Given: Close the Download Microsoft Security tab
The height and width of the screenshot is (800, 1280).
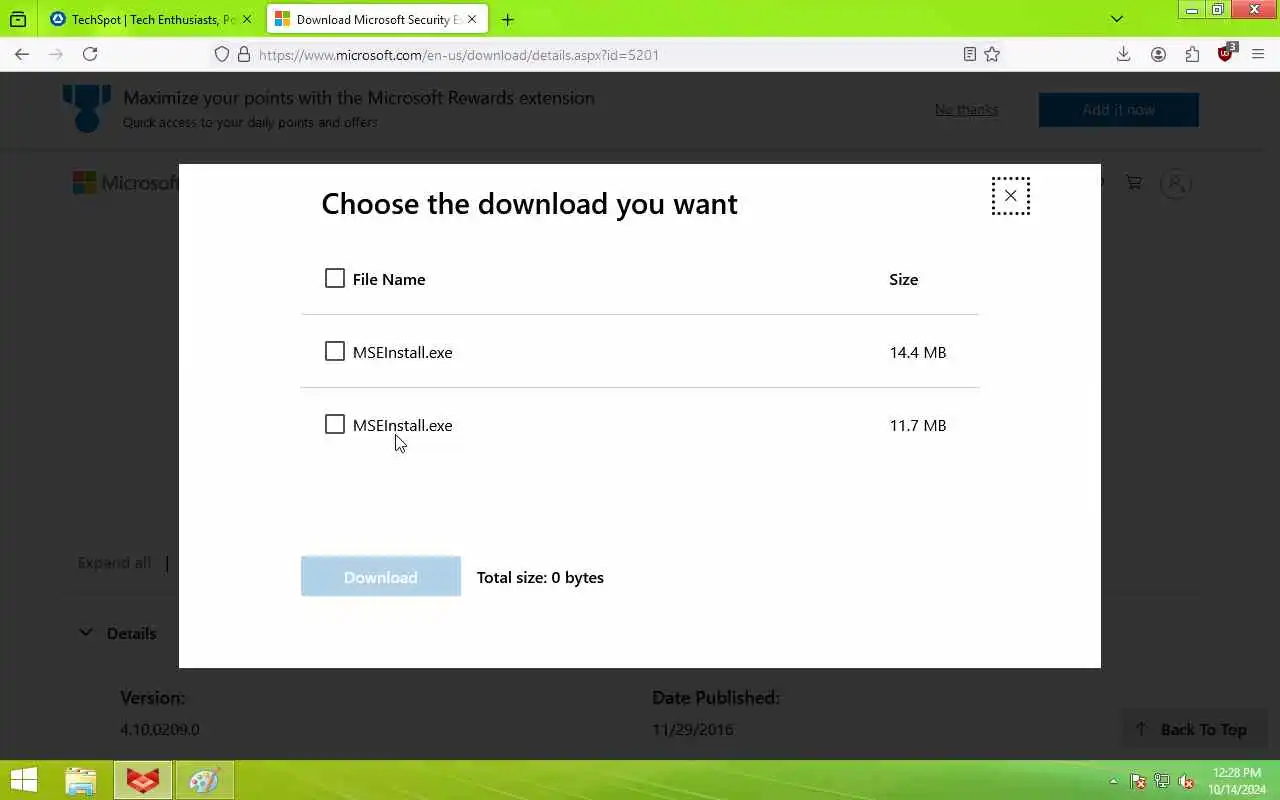Looking at the screenshot, I should [x=472, y=19].
